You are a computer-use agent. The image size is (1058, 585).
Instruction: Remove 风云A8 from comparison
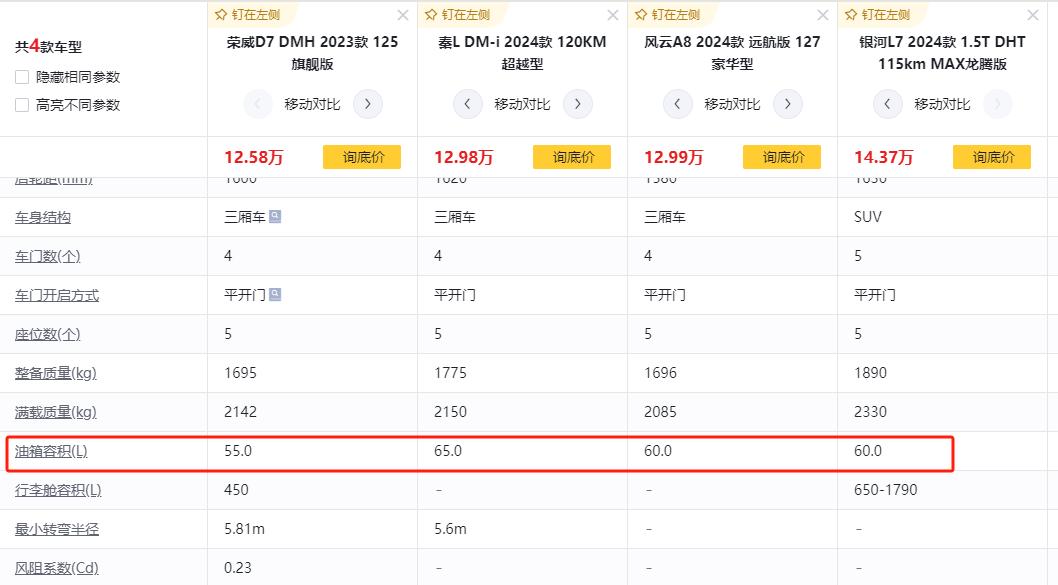(x=823, y=15)
